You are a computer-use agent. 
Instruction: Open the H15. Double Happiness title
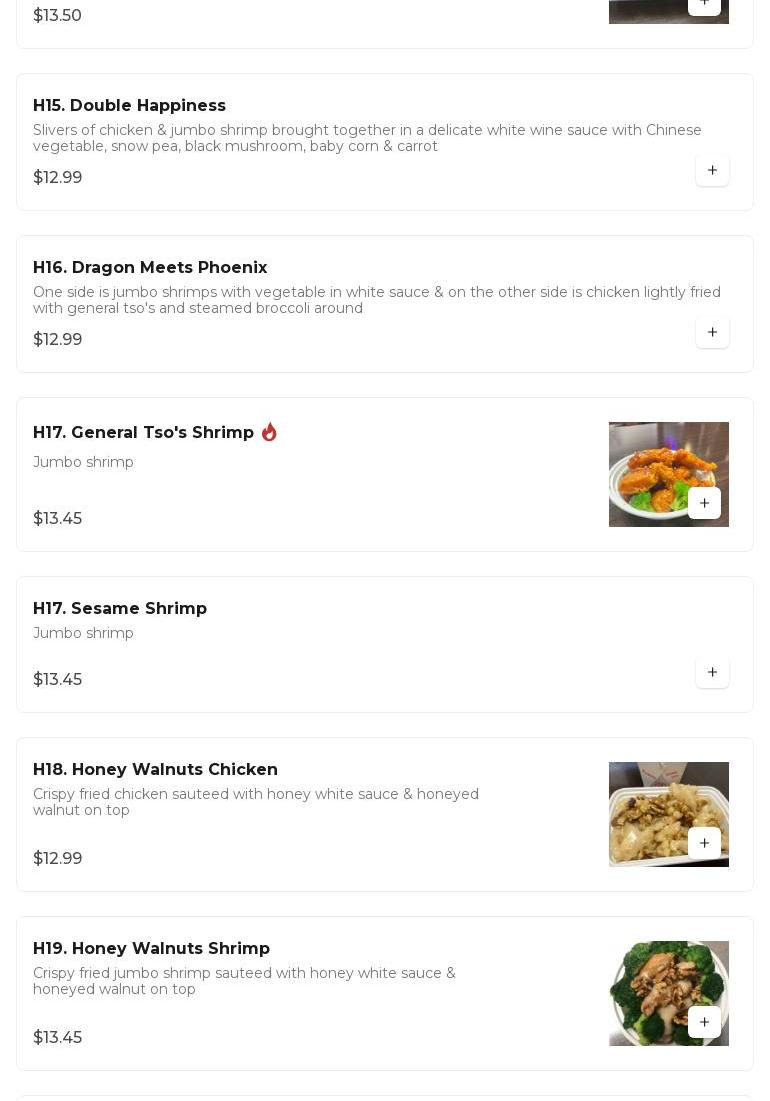coord(129,105)
